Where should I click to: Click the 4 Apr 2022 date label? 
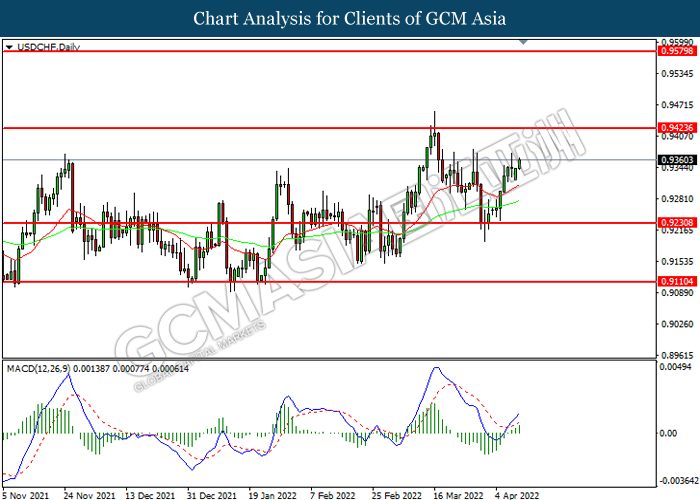517,495
